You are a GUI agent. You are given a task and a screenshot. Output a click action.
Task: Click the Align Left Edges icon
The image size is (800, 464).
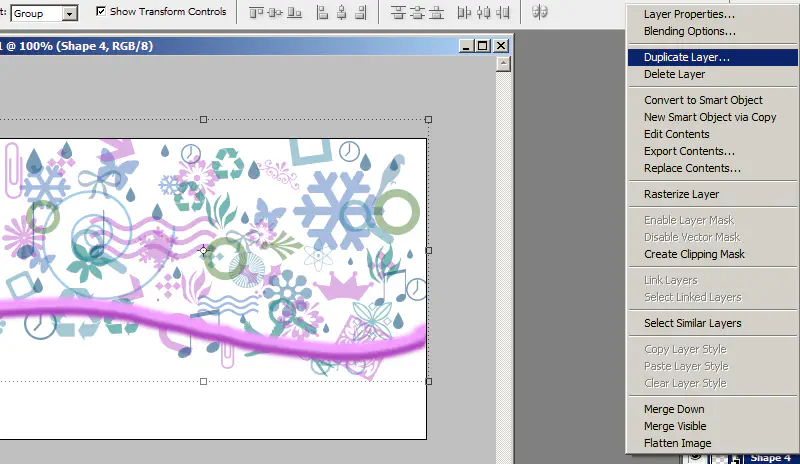(x=324, y=13)
